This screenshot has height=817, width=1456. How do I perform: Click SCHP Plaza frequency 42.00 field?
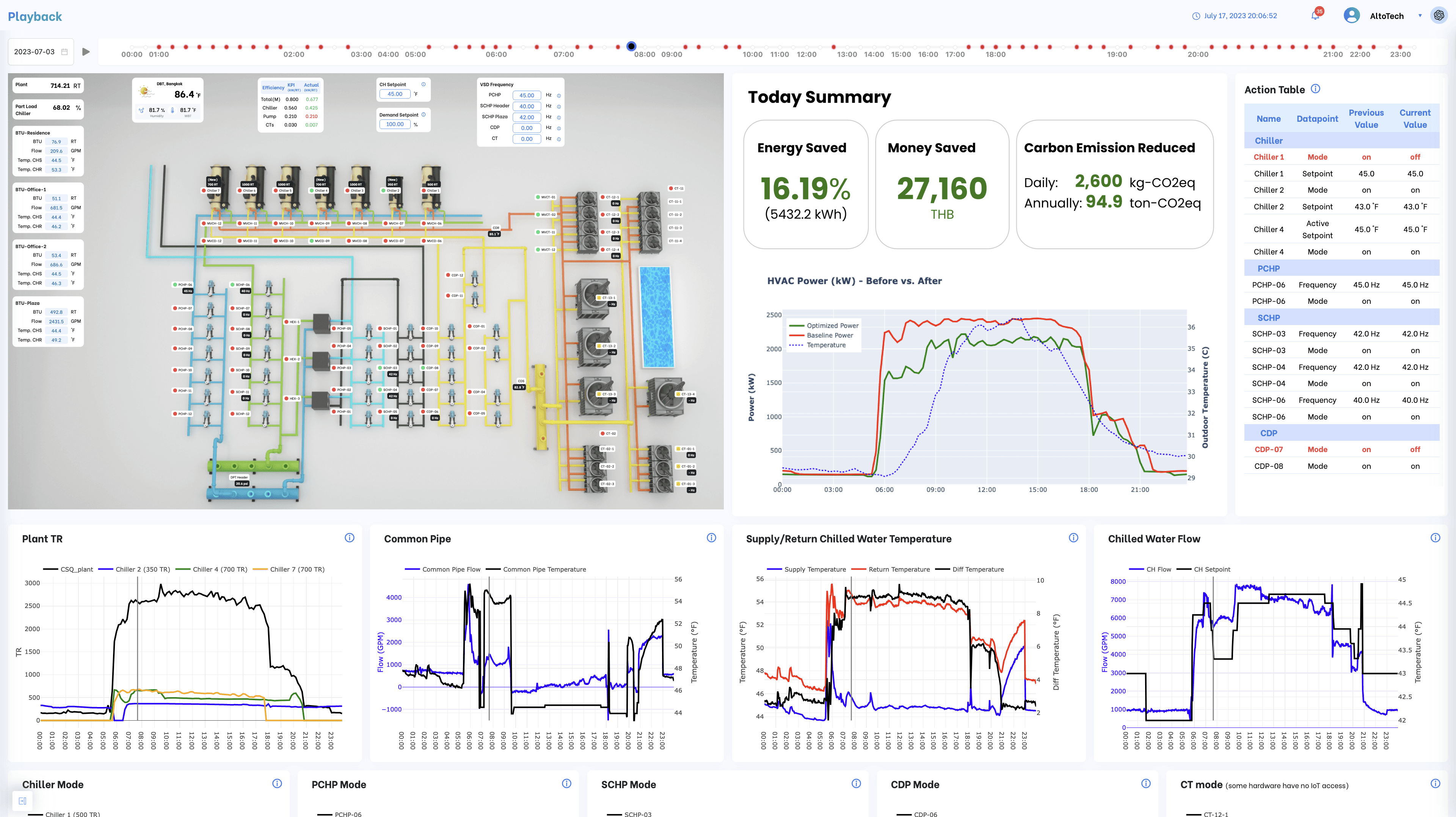click(527, 117)
